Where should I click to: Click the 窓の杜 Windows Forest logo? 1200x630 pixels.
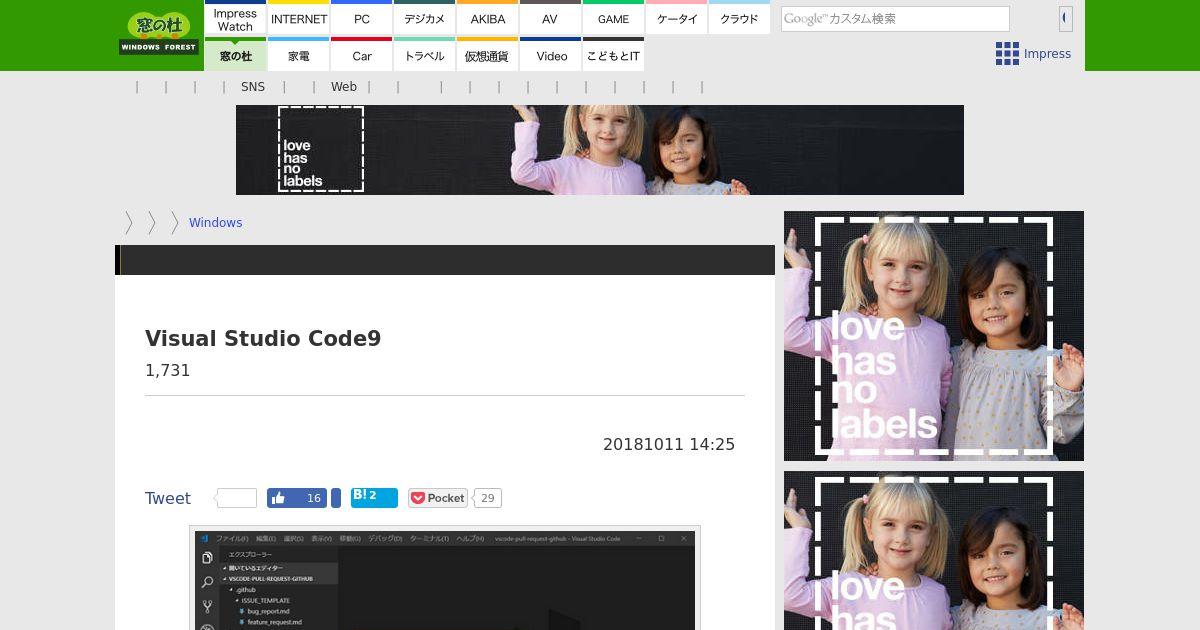(158, 33)
